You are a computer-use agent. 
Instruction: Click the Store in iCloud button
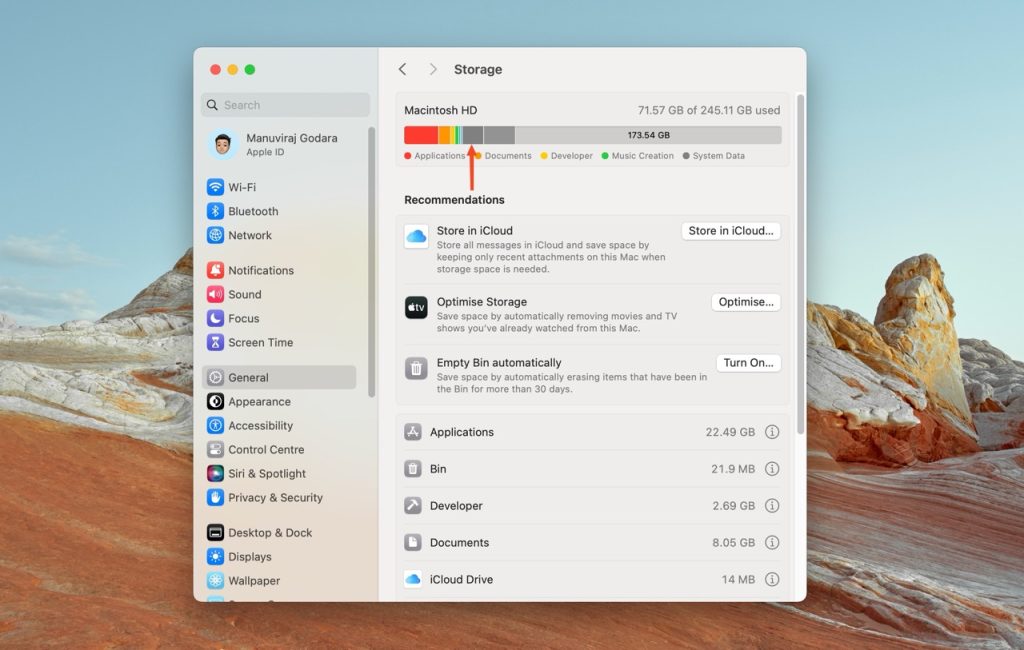731,231
